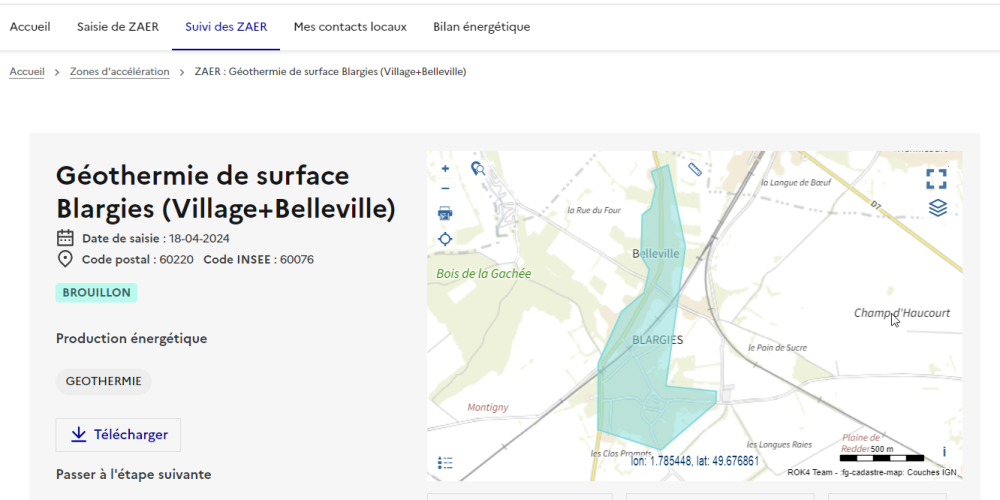Zoom out on the map
This screenshot has height=500, width=1000.
tap(446, 188)
